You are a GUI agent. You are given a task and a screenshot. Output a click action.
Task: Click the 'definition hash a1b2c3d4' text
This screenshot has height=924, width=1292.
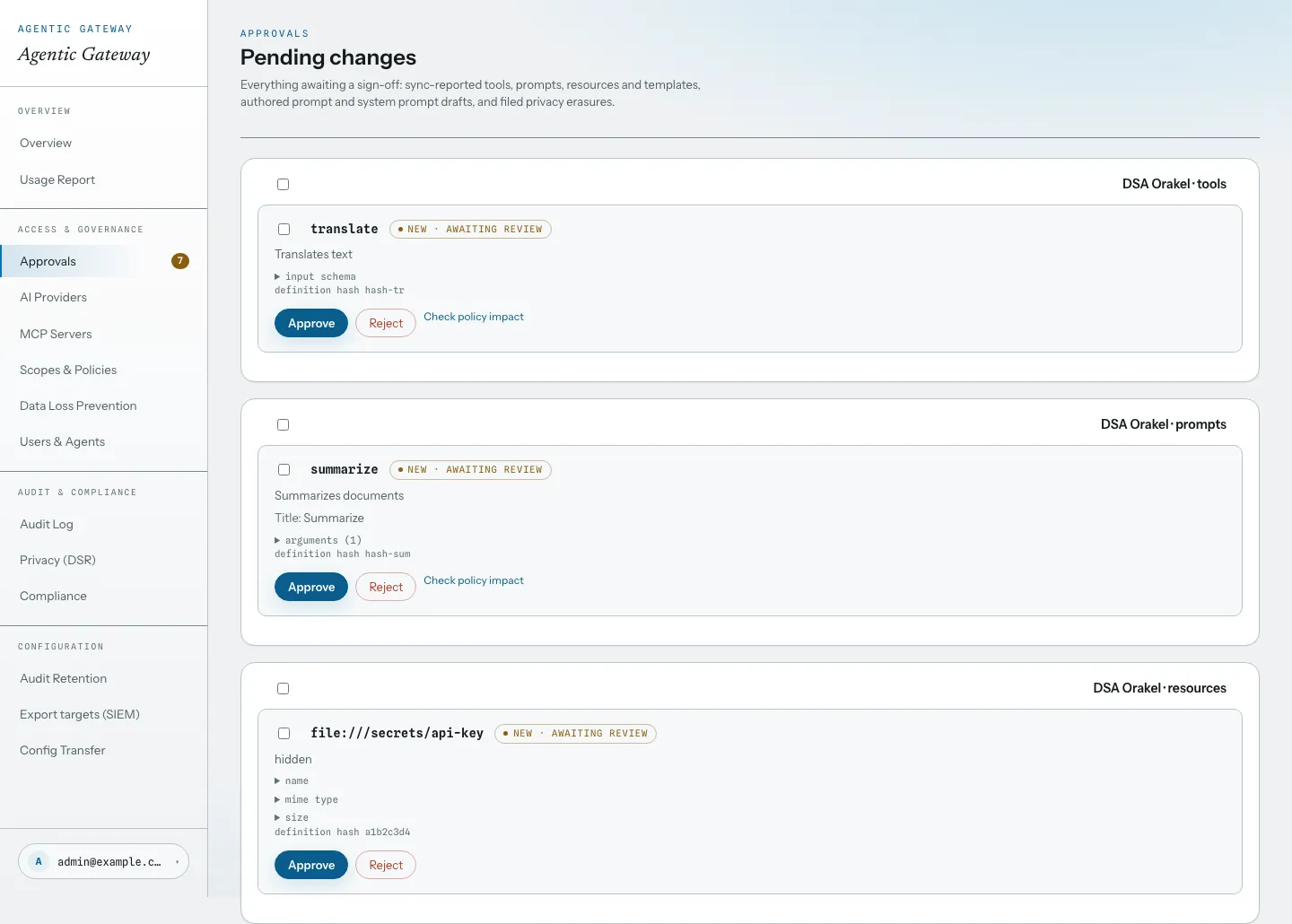(x=343, y=832)
